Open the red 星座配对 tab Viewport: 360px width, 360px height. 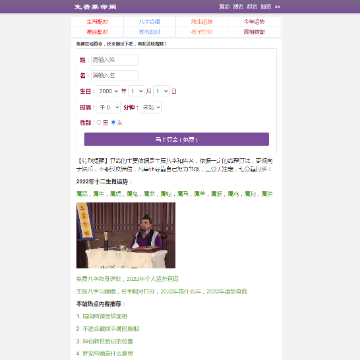pos(97,32)
